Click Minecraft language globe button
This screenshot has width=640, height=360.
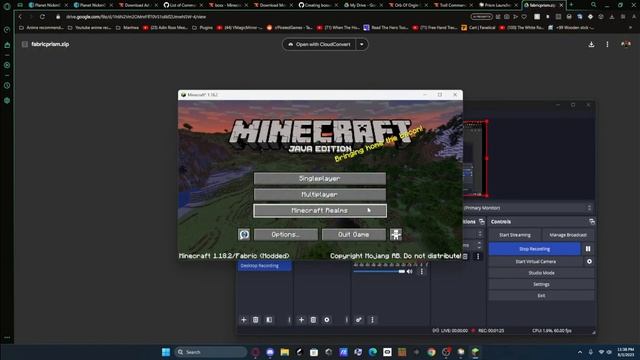(x=244, y=234)
